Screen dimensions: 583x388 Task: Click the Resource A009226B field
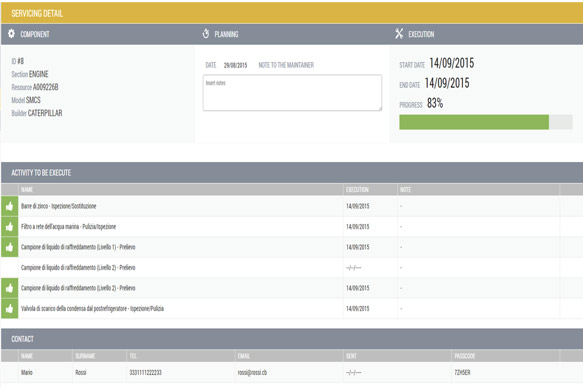coord(35,87)
